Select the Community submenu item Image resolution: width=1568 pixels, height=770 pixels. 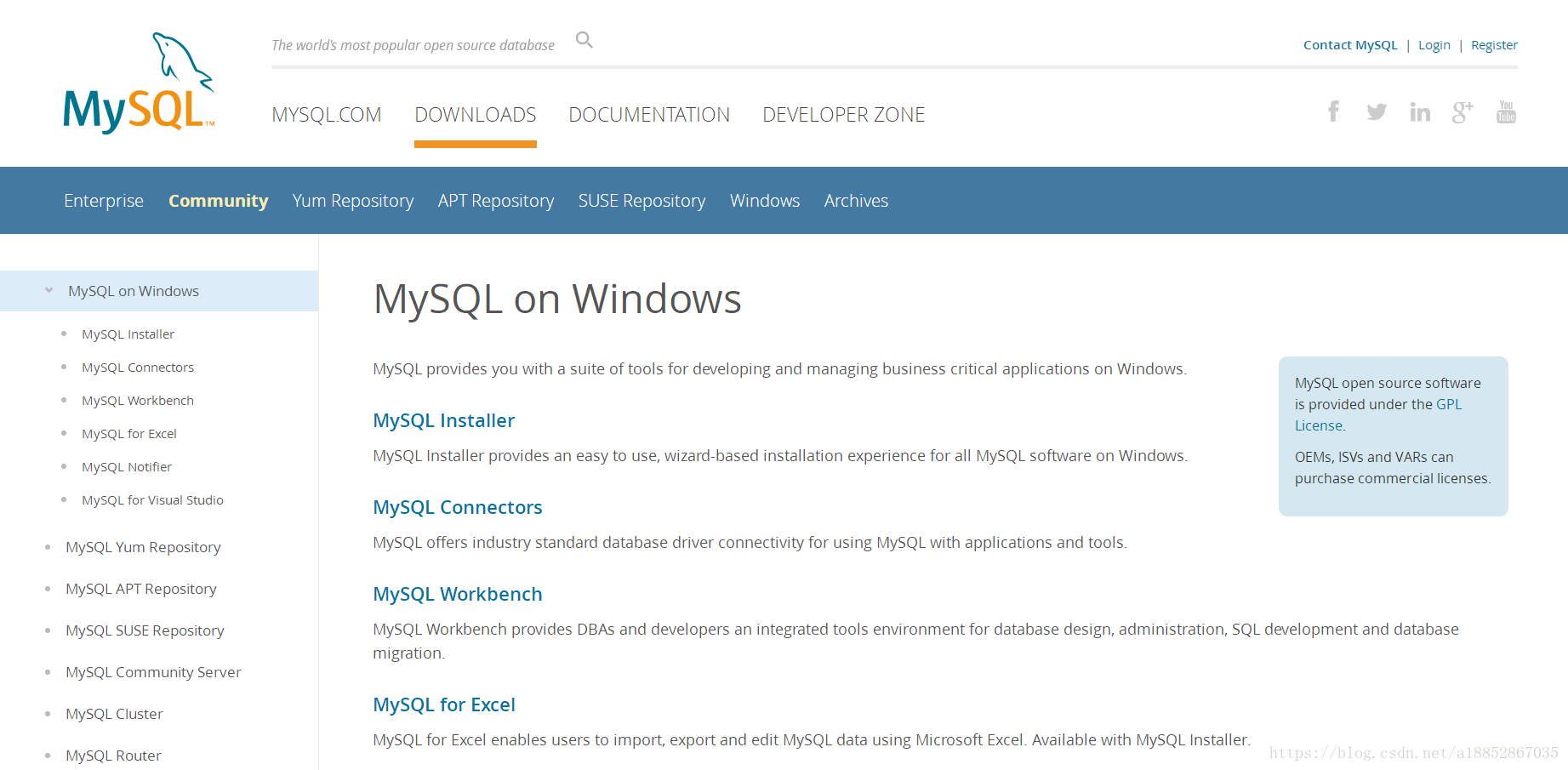[219, 201]
